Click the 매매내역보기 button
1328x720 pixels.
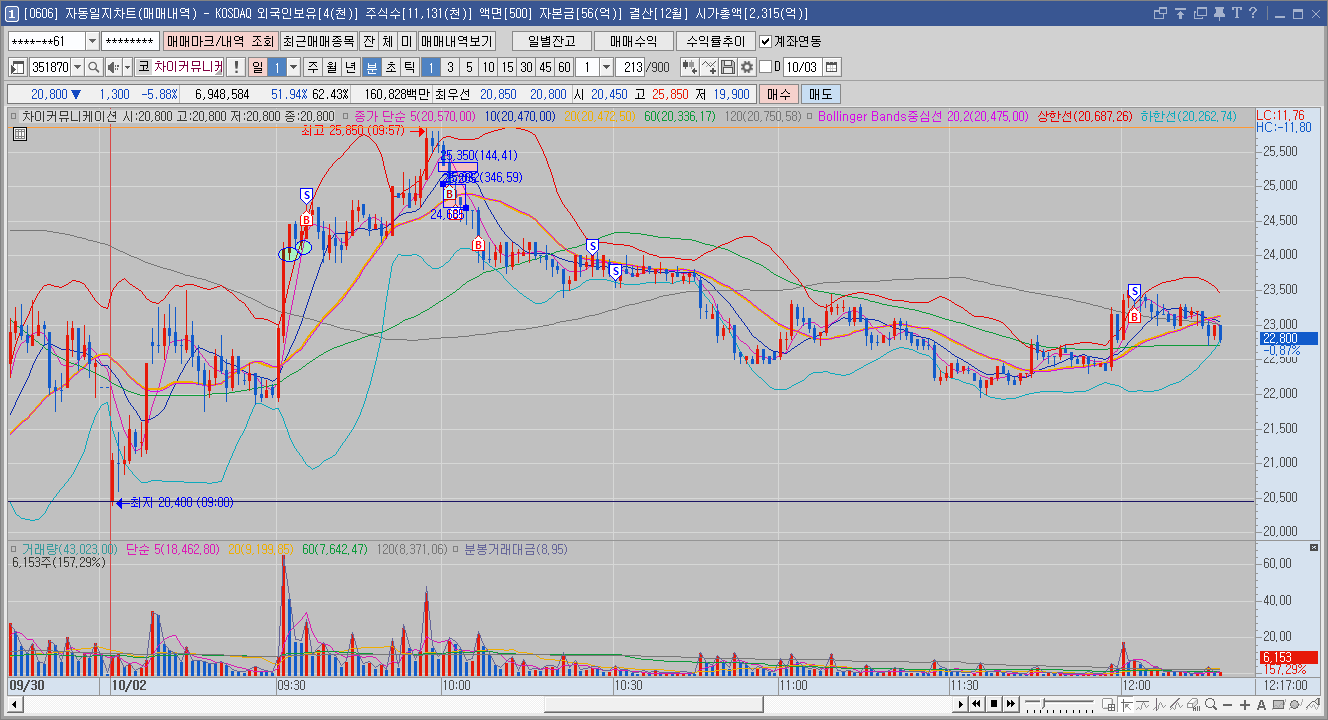tap(456, 41)
